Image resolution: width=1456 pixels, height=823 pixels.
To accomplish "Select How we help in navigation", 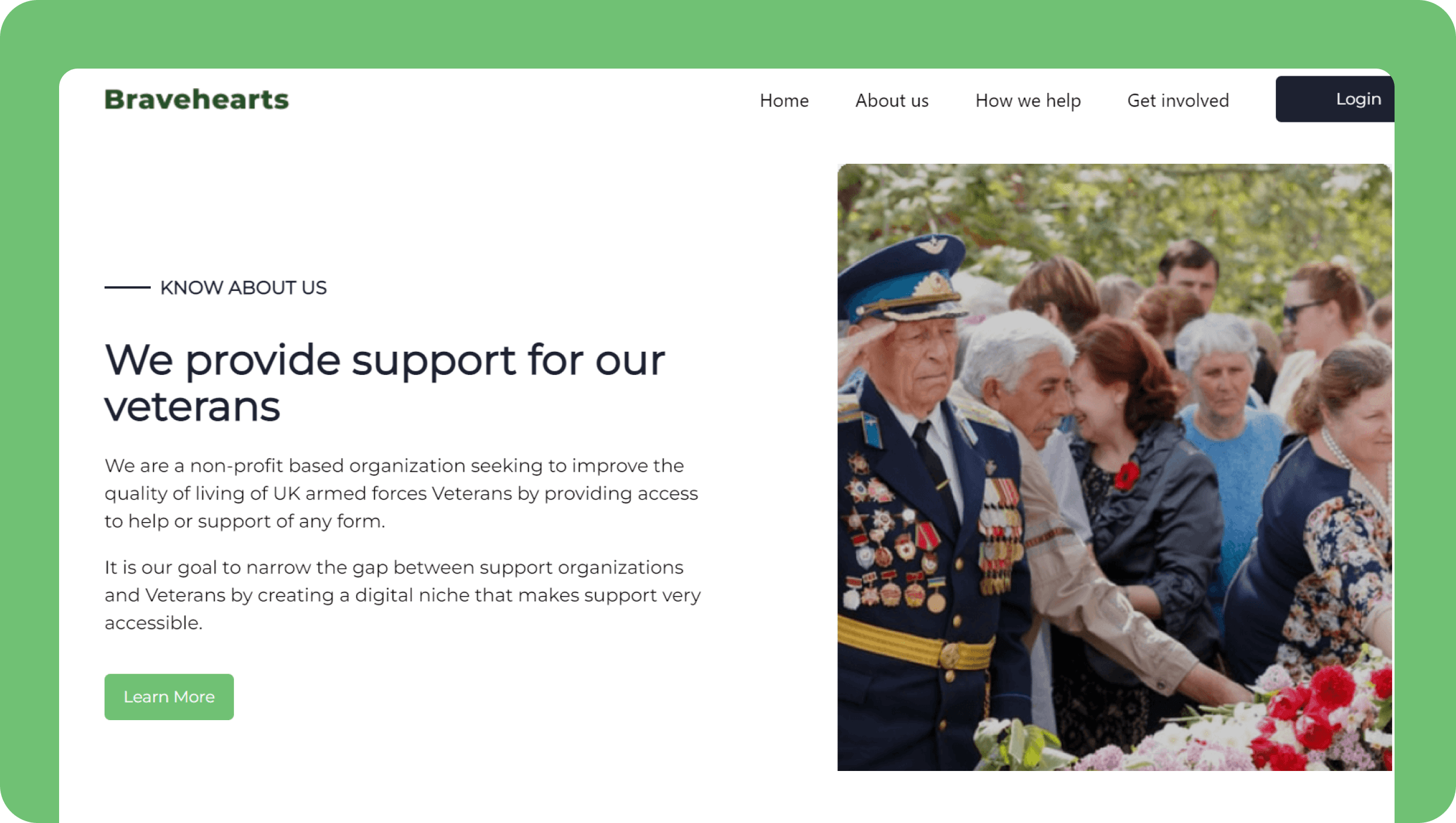I will tap(1028, 101).
